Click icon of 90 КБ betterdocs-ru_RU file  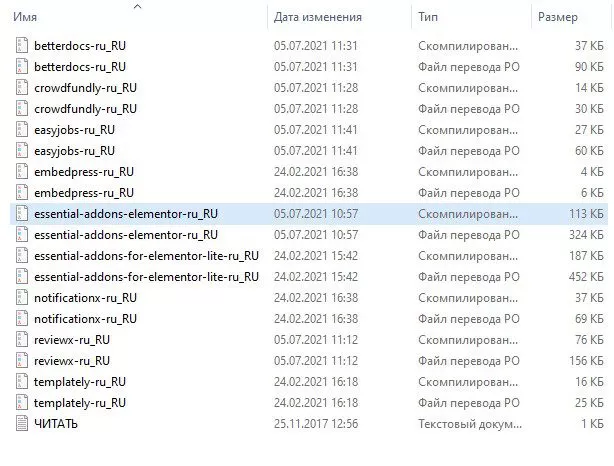point(23,67)
